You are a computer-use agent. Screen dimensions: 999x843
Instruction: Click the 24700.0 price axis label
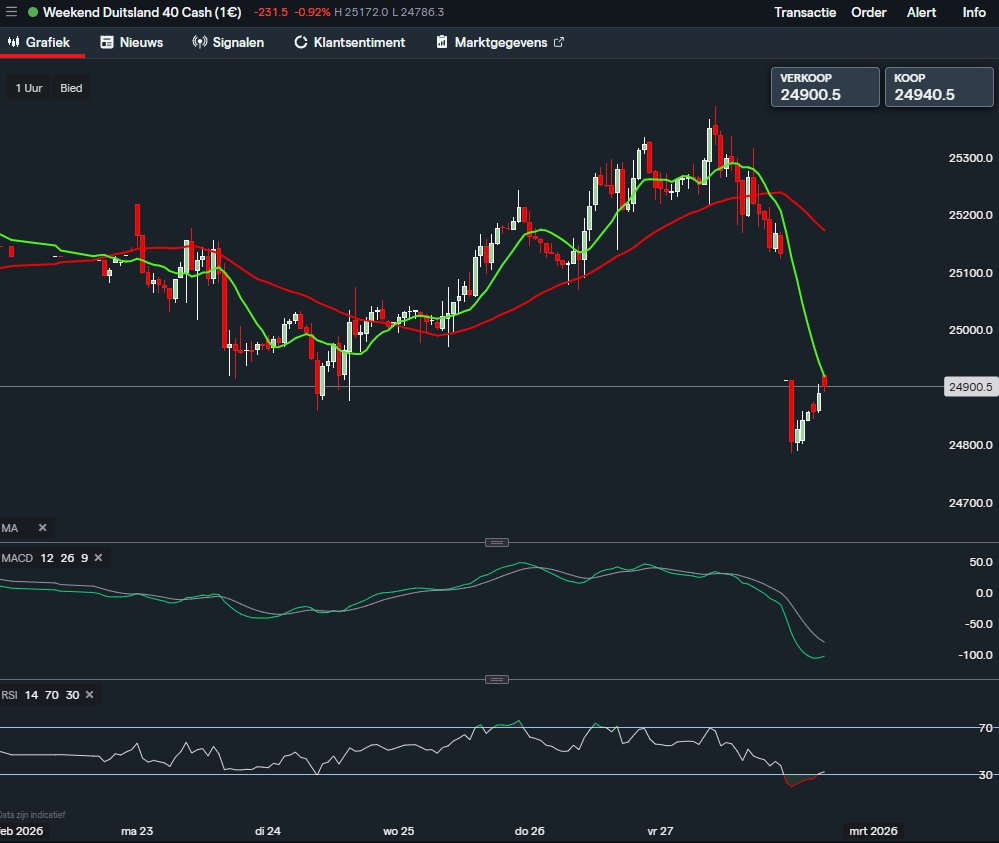pyautogui.click(x=970, y=503)
